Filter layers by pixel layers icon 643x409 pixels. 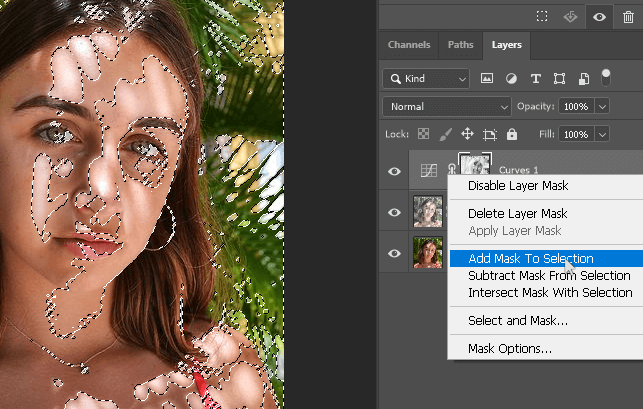[487, 78]
